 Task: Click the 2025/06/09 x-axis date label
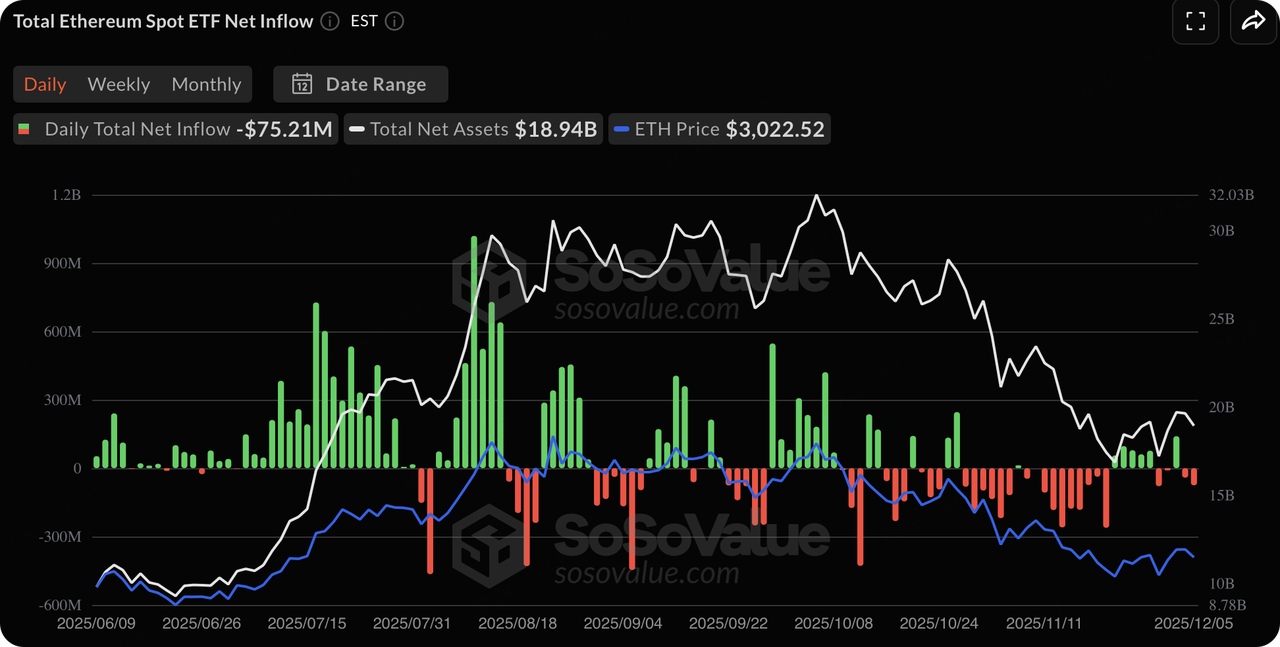(99, 623)
